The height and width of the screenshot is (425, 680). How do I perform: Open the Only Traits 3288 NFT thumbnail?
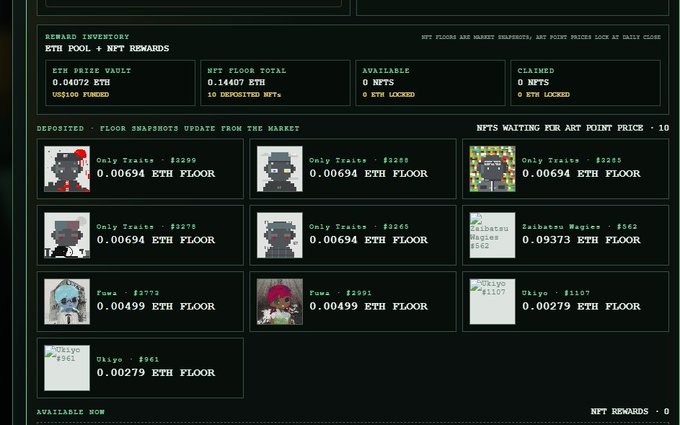280,169
